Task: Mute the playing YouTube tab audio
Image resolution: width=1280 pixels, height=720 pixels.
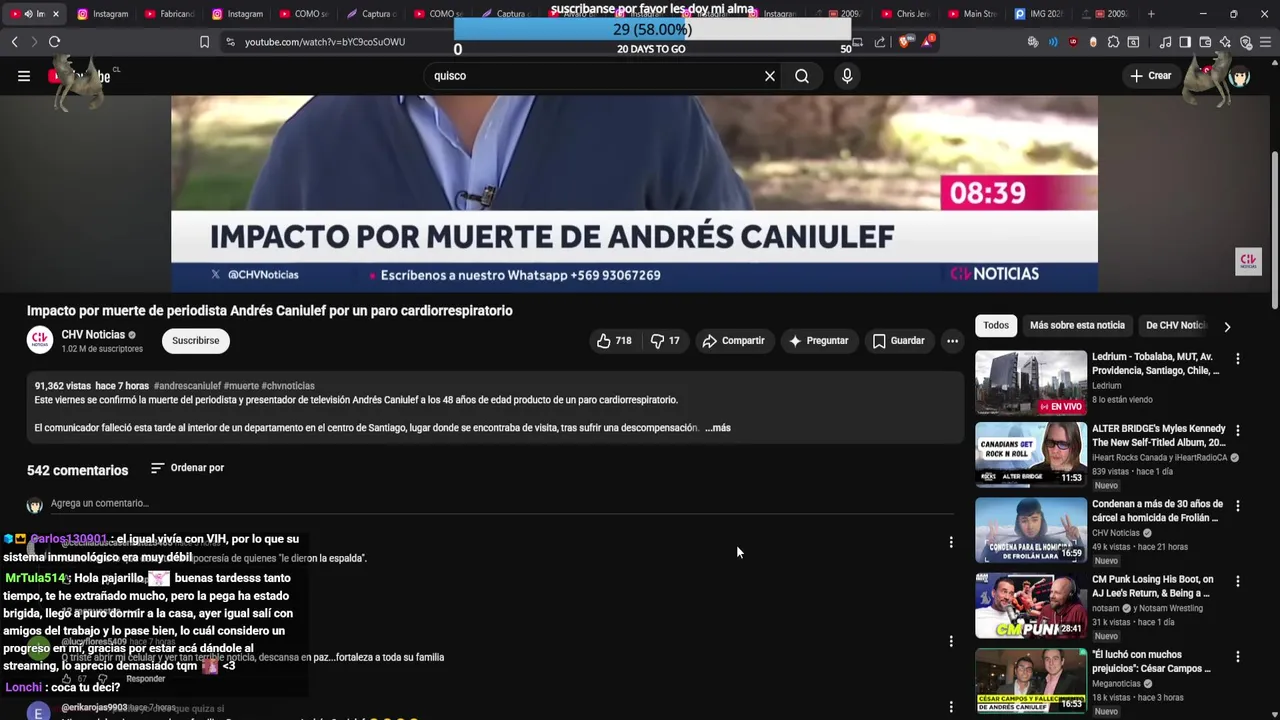Action: click(27, 14)
